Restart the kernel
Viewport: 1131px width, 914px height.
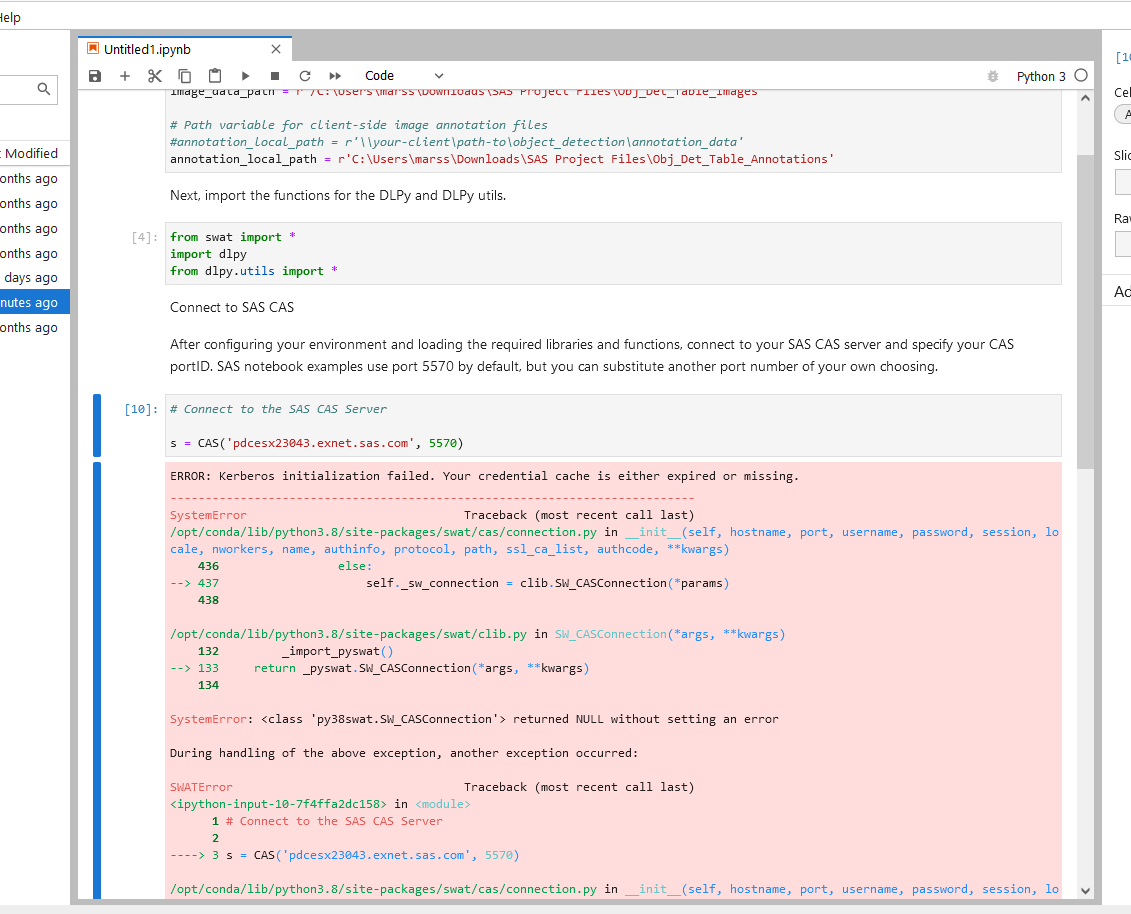pos(305,76)
